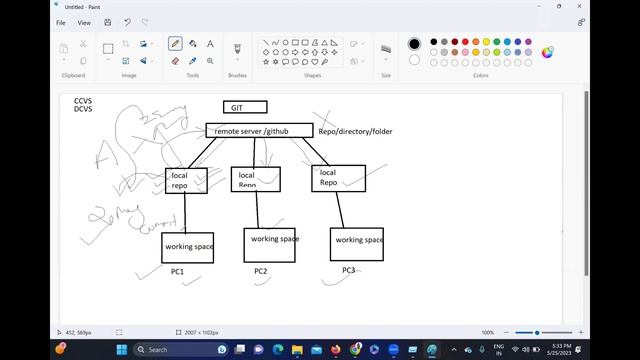Click the Paste clipboard icon

(64, 49)
